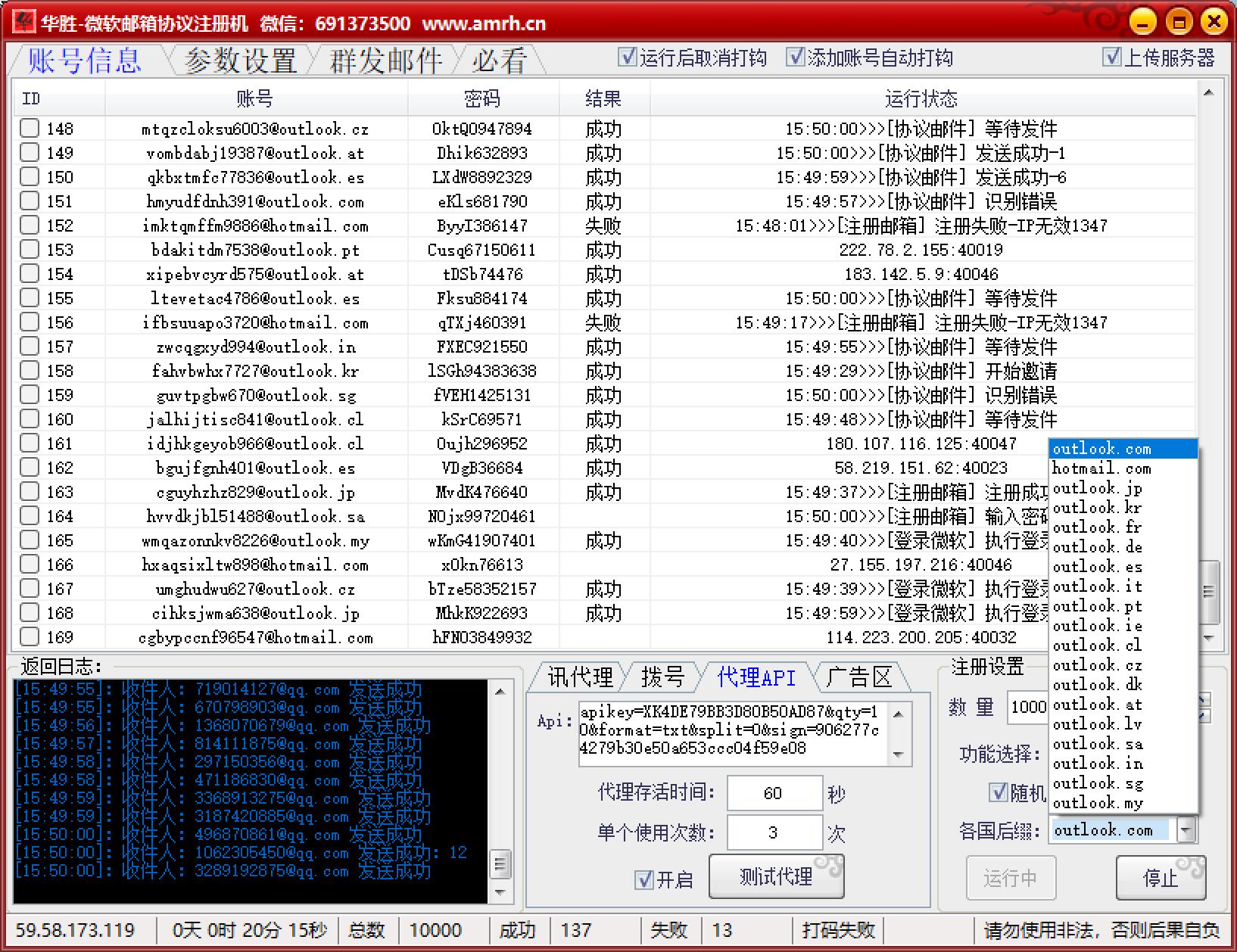This screenshot has width=1237, height=952.
Task: Choose outlook.it from the suffix list
Action: click(x=1123, y=586)
